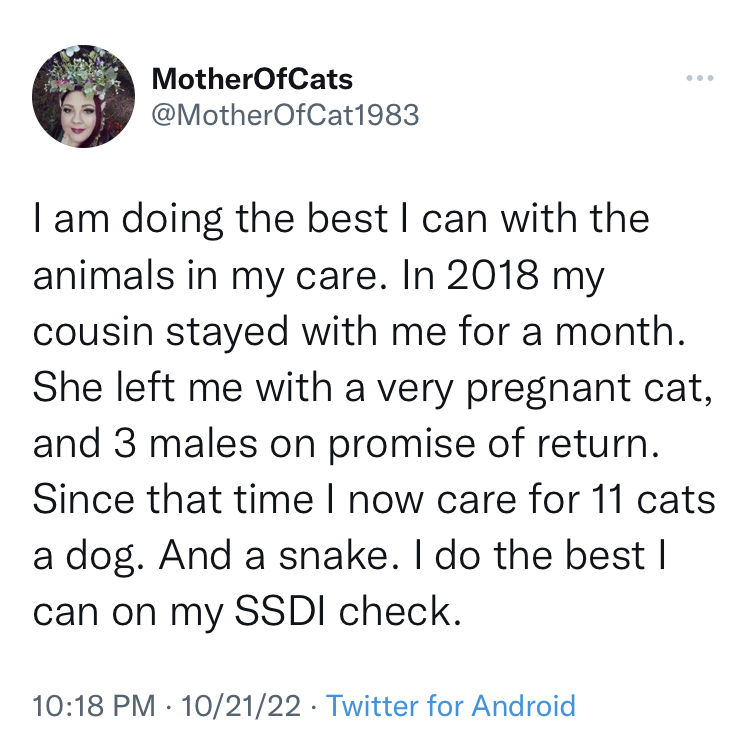
Task: Open the three-dot more options menu
Action: [699, 78]
